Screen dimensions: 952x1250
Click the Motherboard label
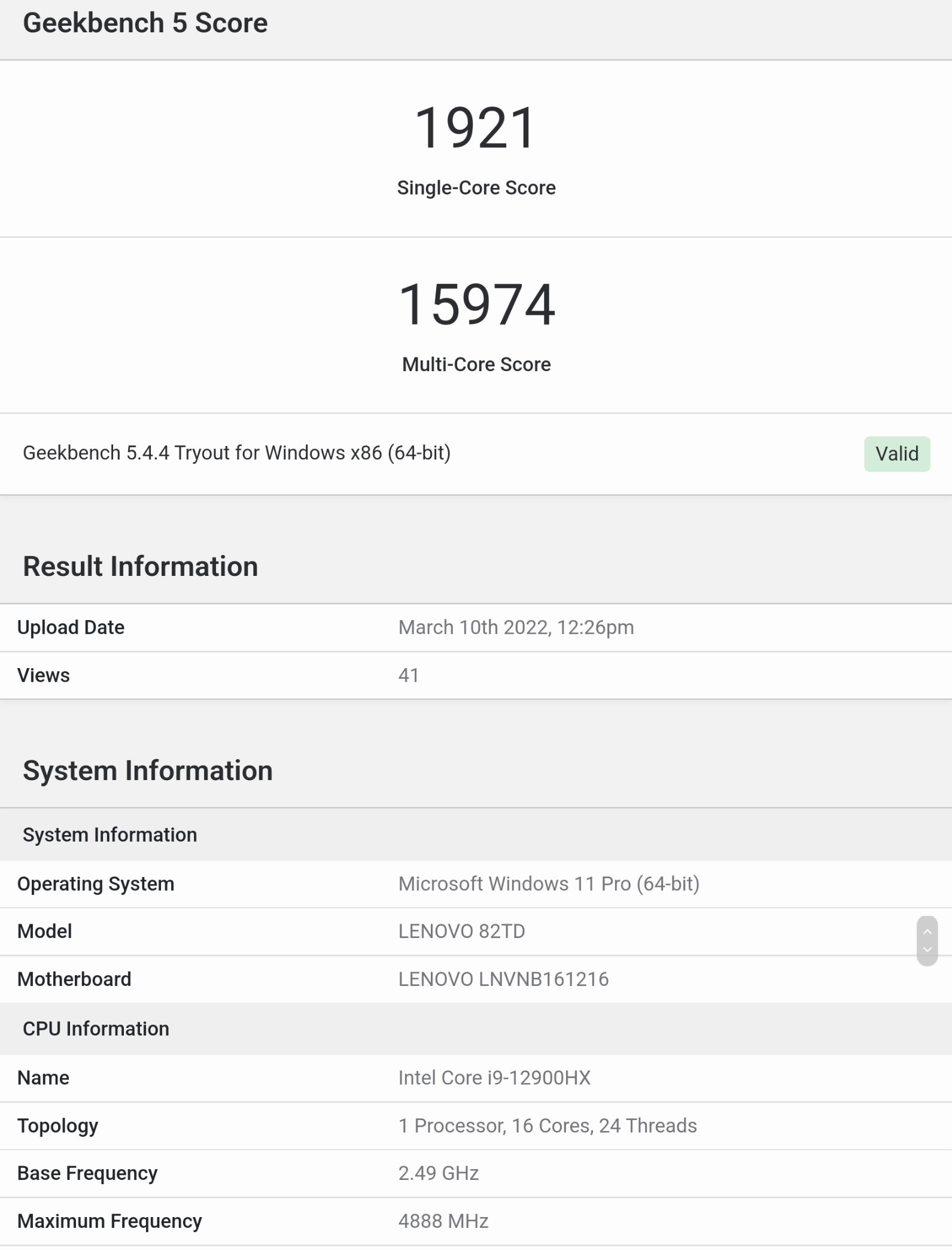point(74,979)
